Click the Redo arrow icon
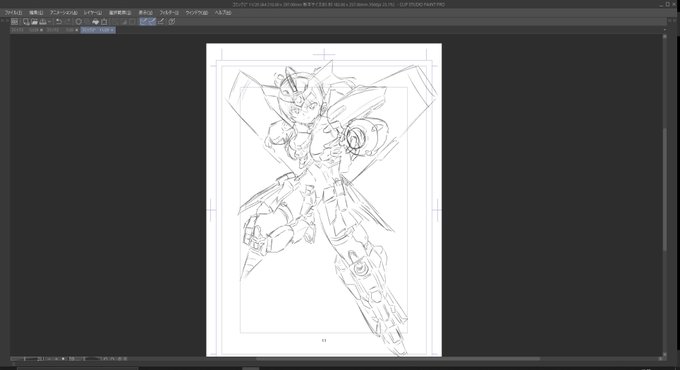The height and width of the screenshot is (370, 680). point(69,21)
